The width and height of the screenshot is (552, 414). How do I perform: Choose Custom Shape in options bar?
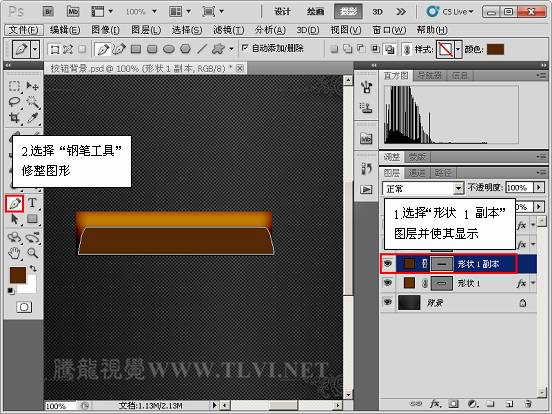[218, 49]
